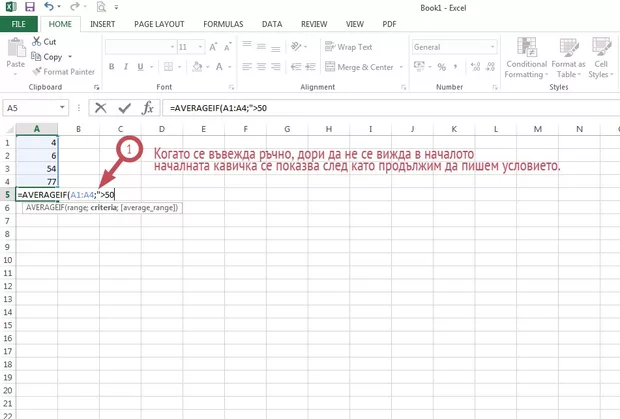Click Format Painter
This screenshot has height=419, width=620.
coord(64,72)
